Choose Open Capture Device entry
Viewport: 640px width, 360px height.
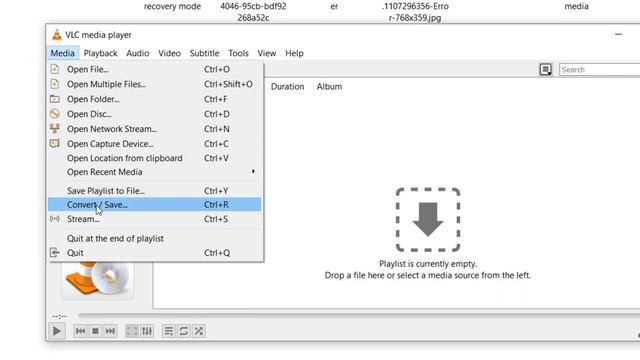155,144
